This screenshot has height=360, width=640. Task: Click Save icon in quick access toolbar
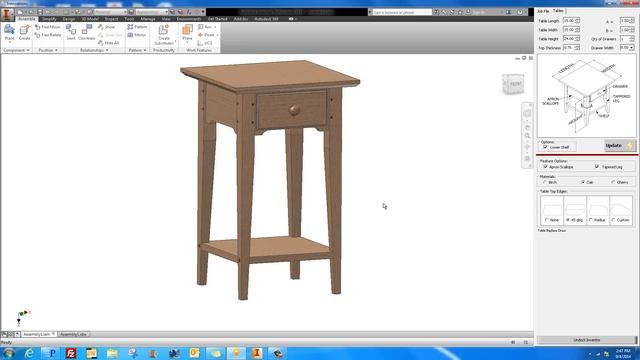pyautogui.click(x=40, y=12)
